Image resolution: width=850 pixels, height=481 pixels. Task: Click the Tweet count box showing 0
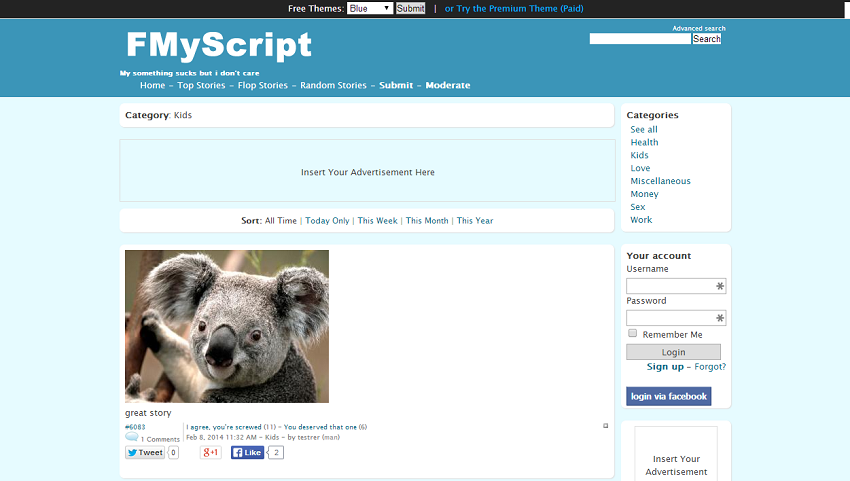pos(173,452)
